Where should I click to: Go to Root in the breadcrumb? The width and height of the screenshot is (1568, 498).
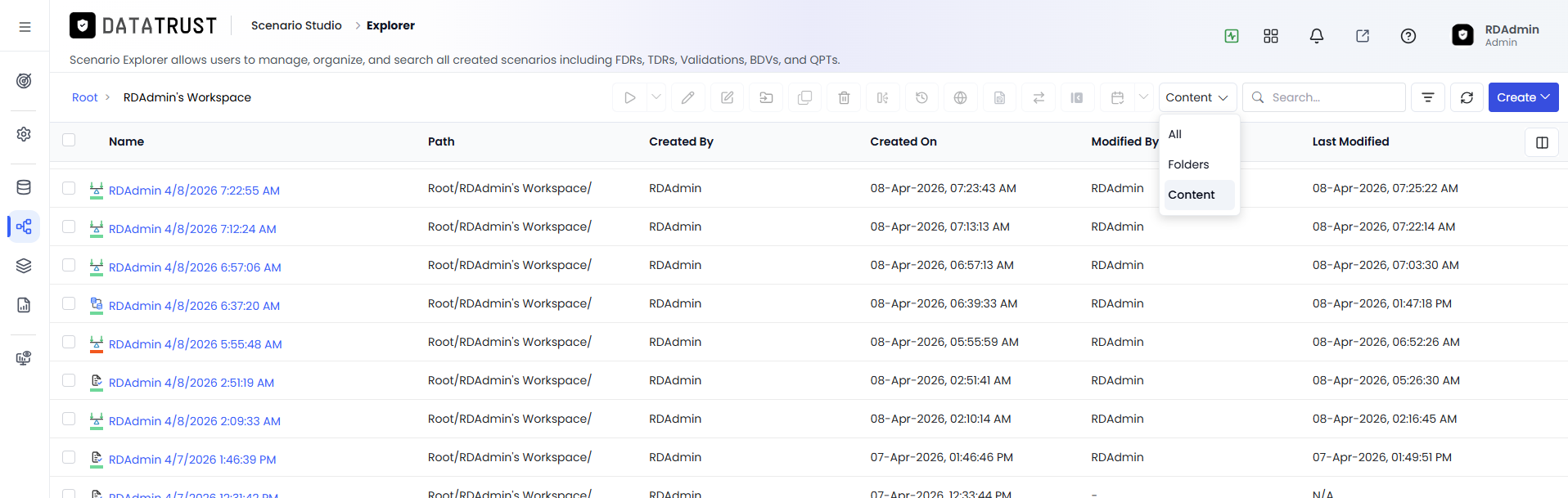tap(84, 97)
